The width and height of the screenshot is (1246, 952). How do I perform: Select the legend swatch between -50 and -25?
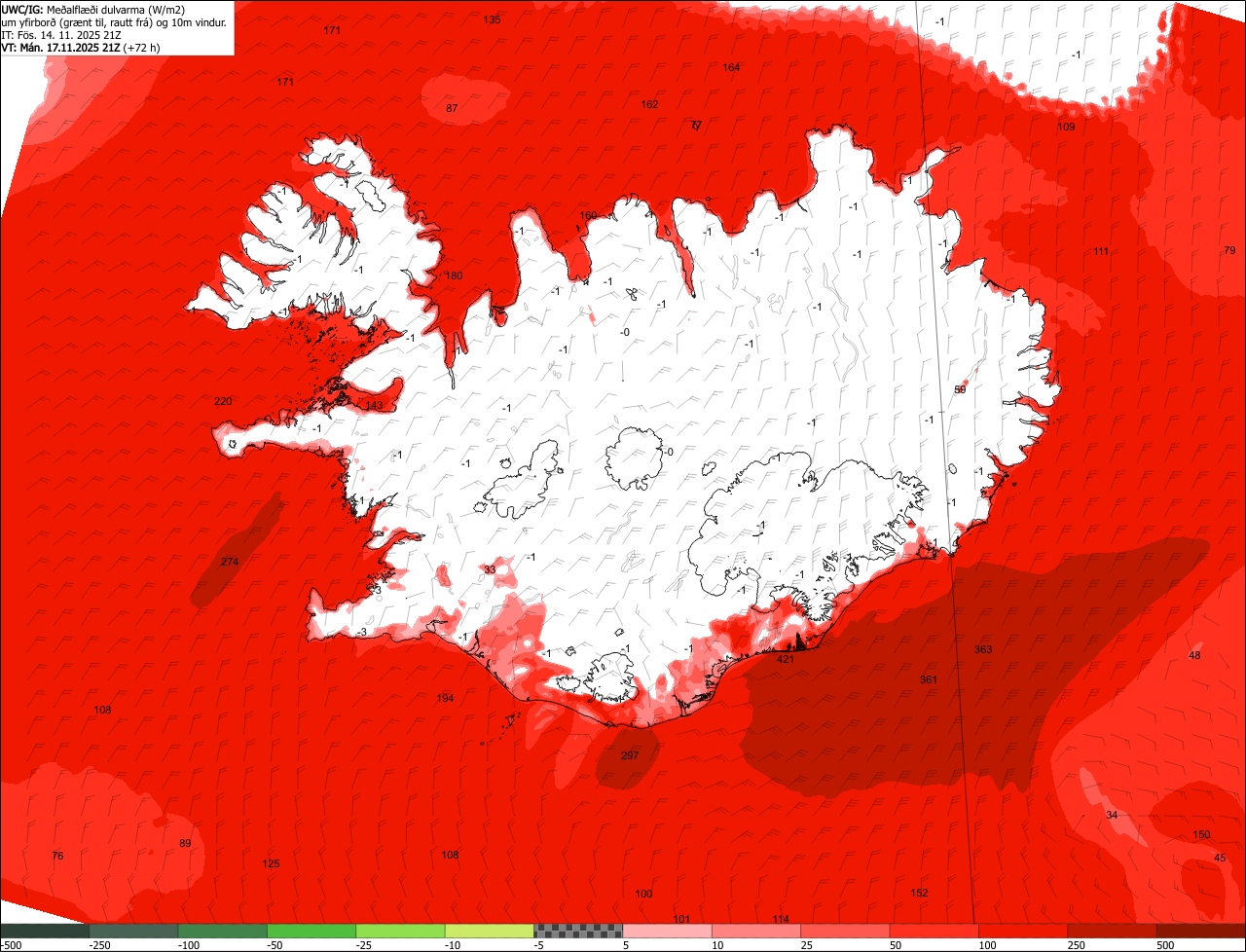coord(311,931)
